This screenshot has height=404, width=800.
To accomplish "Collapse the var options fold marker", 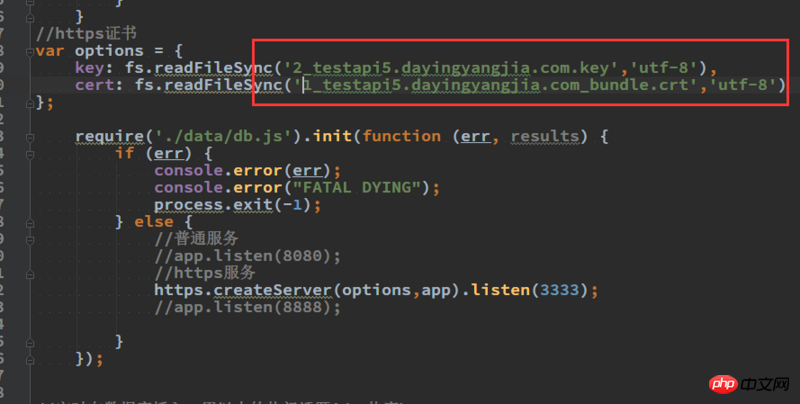I will [30, 52].
